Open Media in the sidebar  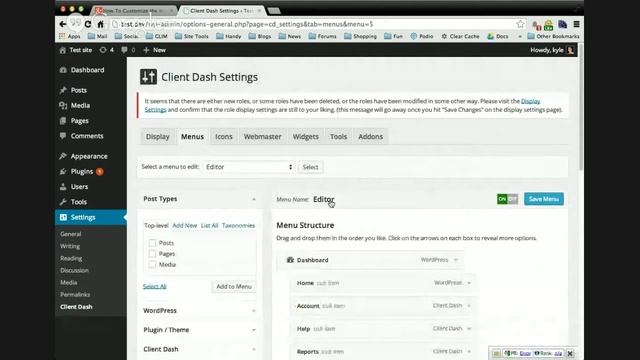point(80,105)
